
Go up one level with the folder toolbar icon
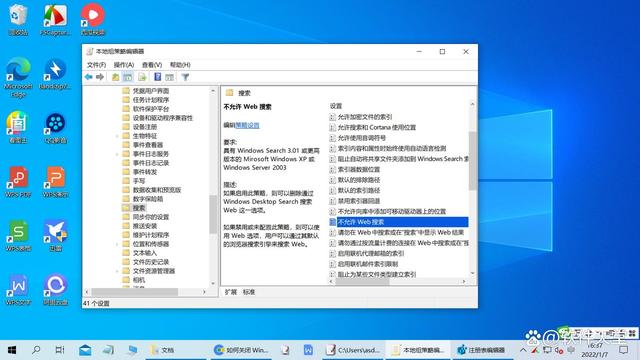[116, 77]
